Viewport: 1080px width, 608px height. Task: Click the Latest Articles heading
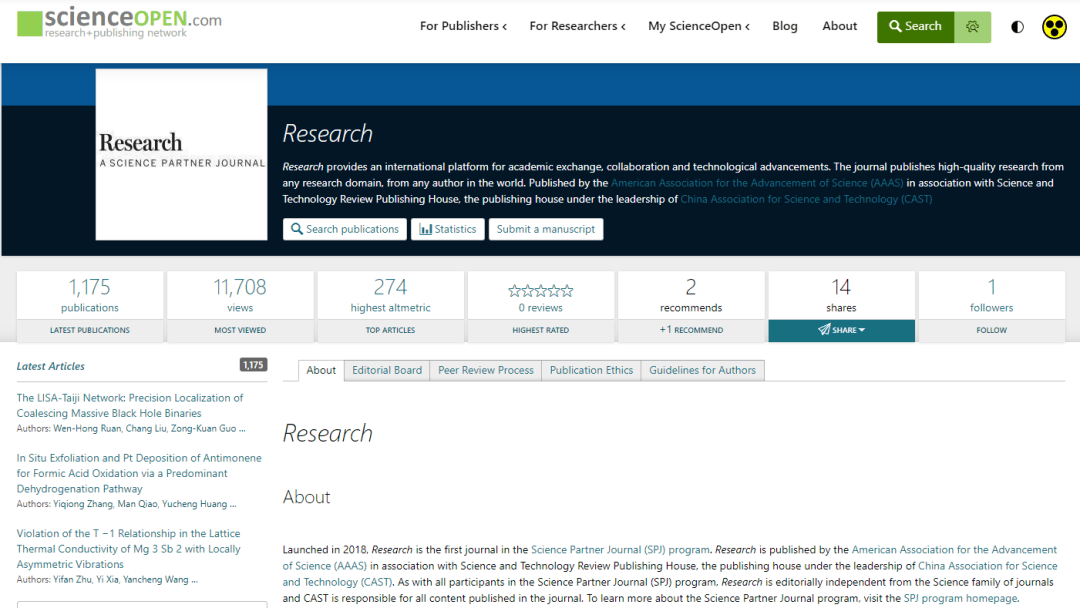tap(51, 366)
